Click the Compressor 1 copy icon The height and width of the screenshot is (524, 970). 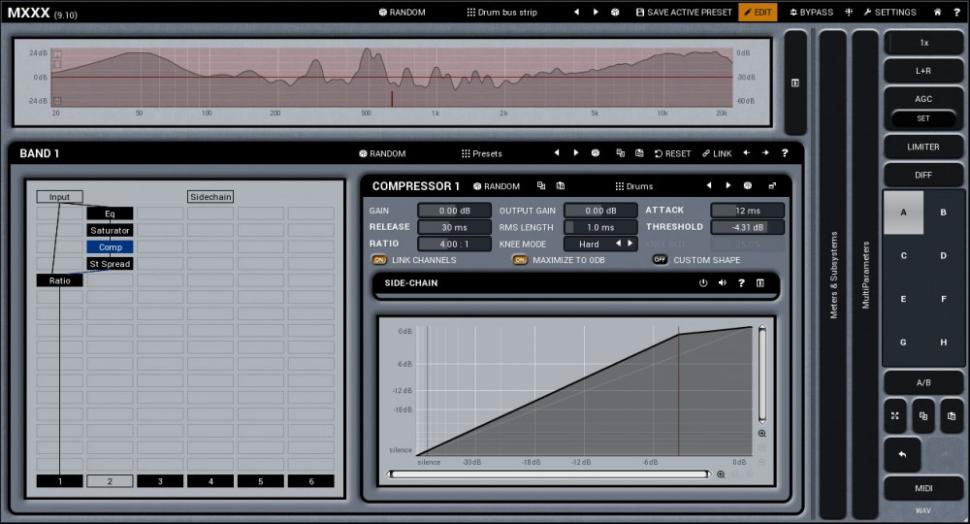[541, 186]
